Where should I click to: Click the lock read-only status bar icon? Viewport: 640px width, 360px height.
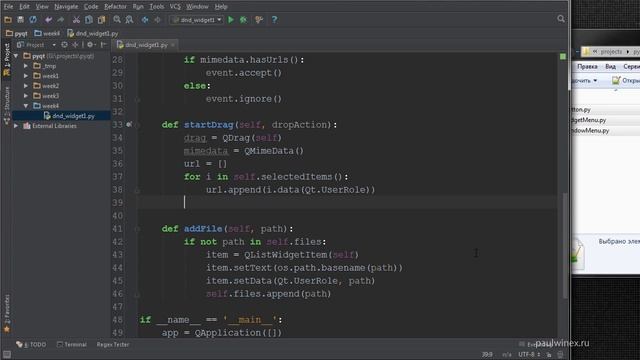pos(549,355)
